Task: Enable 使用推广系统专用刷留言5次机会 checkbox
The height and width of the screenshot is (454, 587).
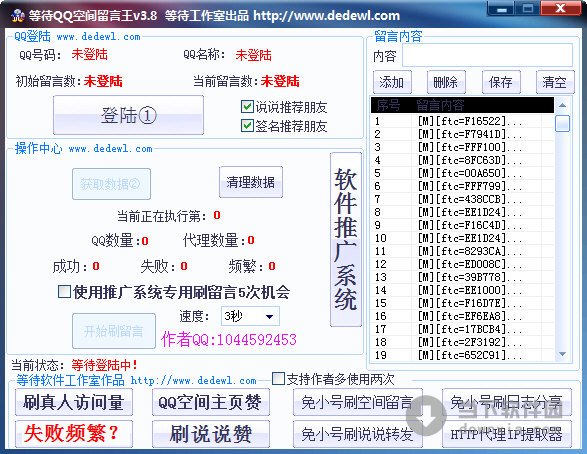Action: coord(64,292)
